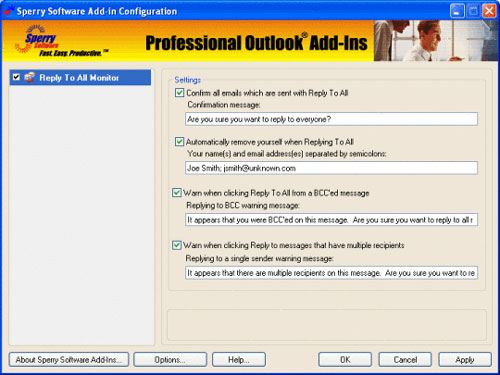Apply the current settings
This screenshot has height=375, width=500.
pos(465,360)
